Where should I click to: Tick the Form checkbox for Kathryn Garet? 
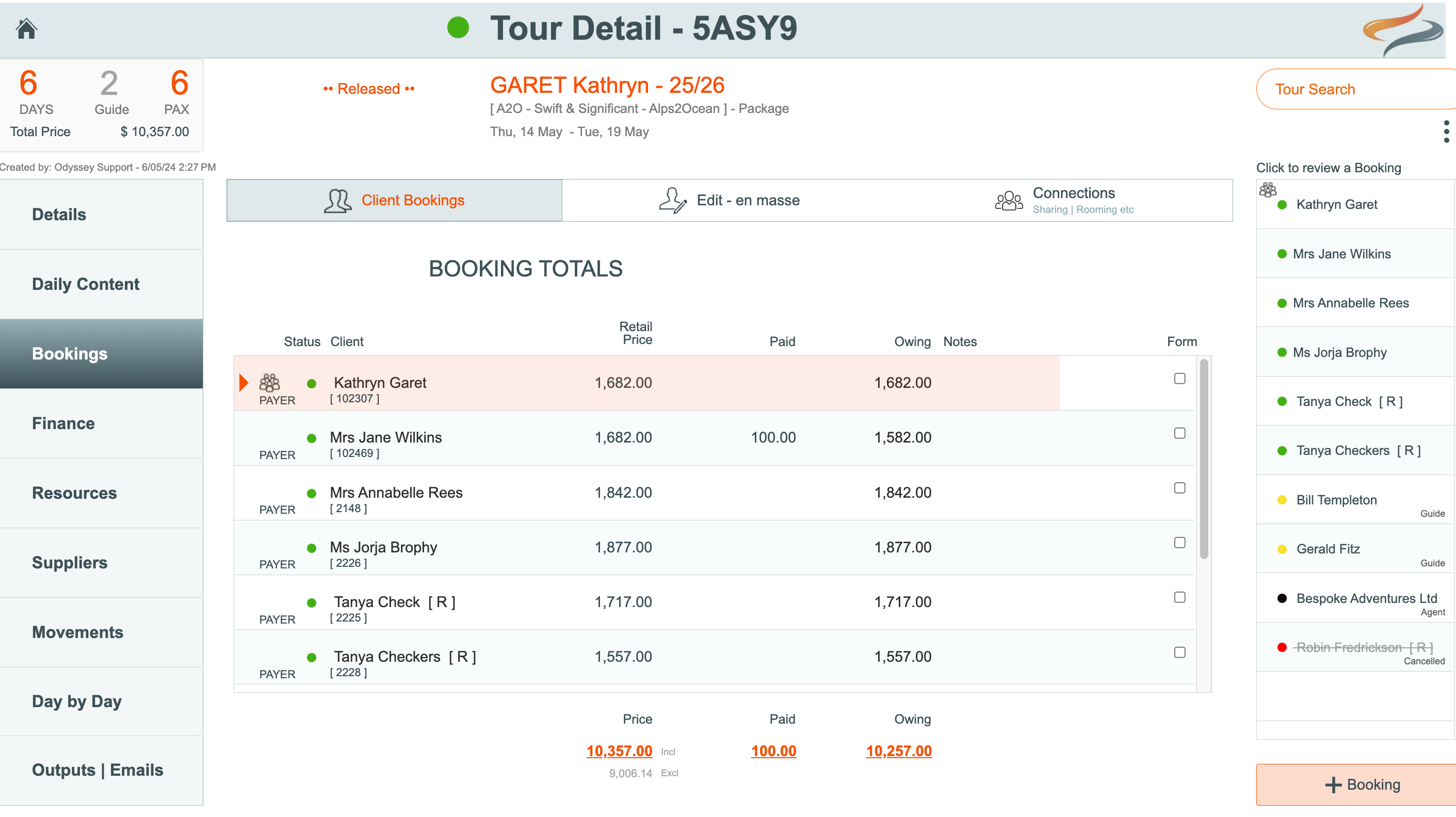click(x=1179, y=379)
